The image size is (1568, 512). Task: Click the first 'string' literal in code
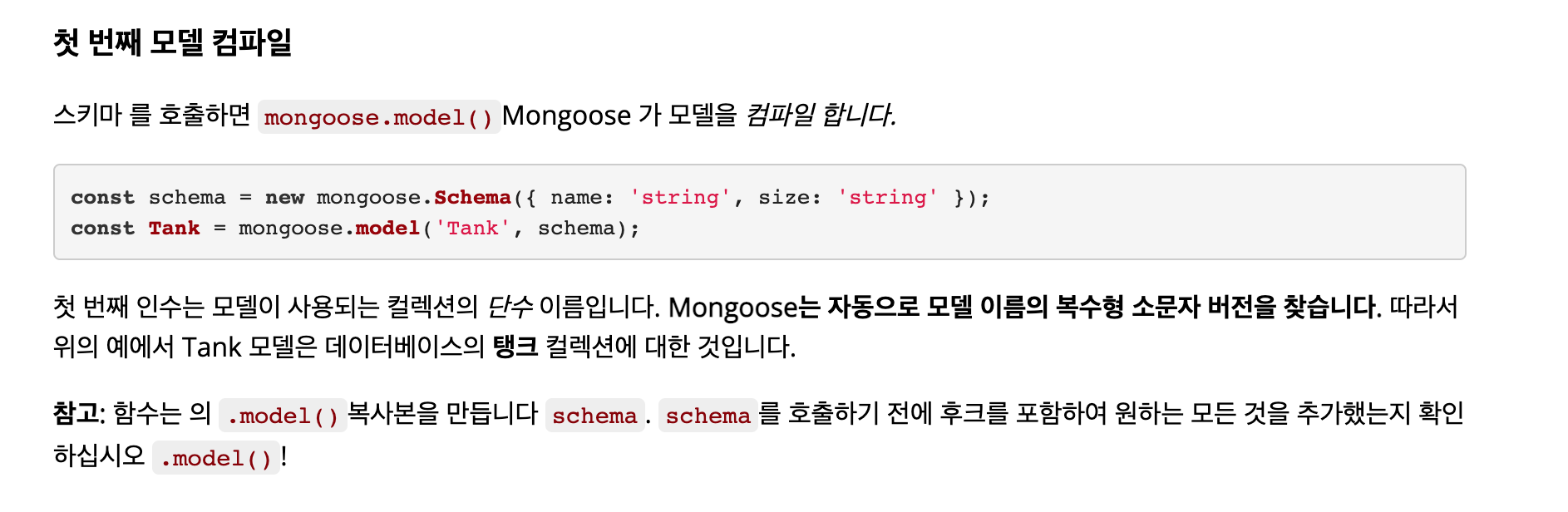(680, 198)
